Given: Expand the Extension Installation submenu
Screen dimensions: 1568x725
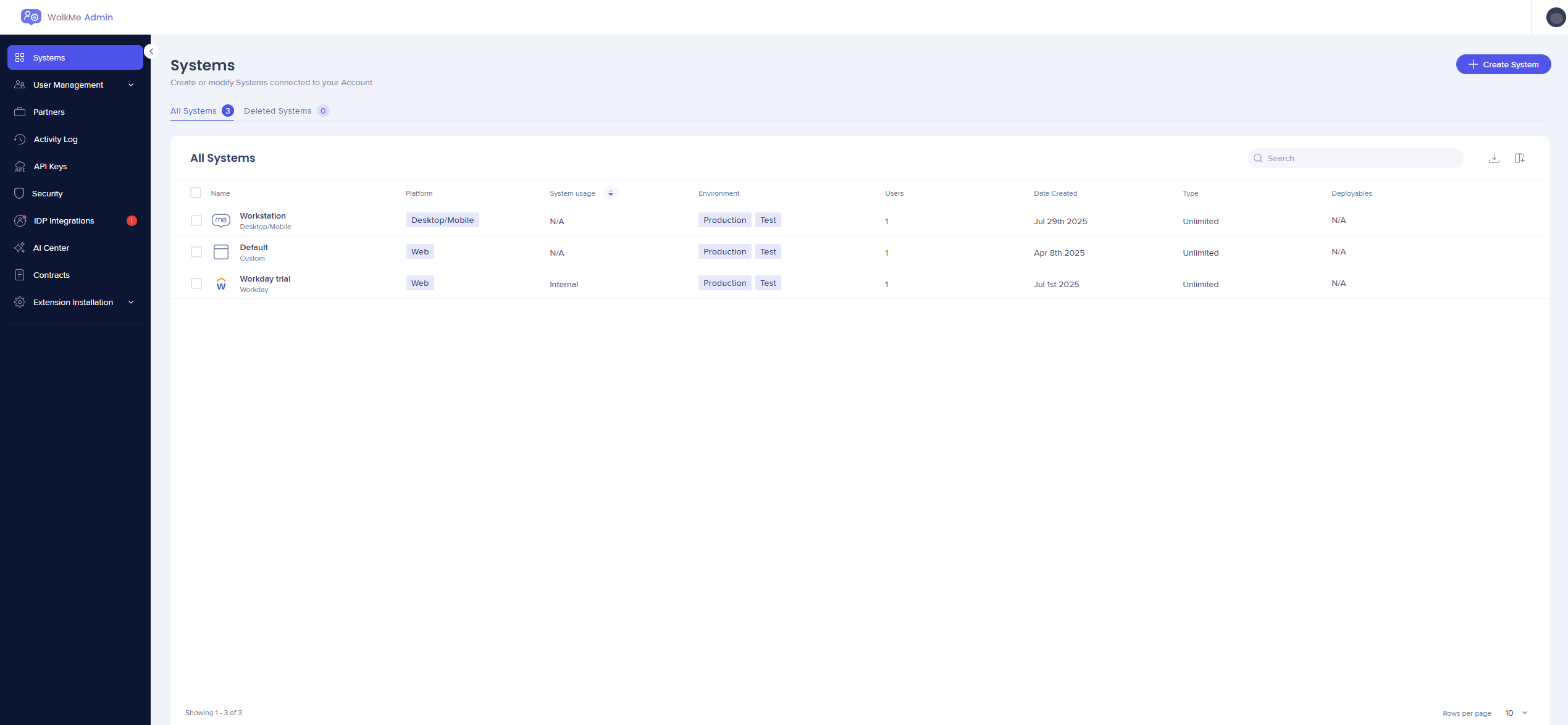Looking at the screenshot, I should 131,303.
